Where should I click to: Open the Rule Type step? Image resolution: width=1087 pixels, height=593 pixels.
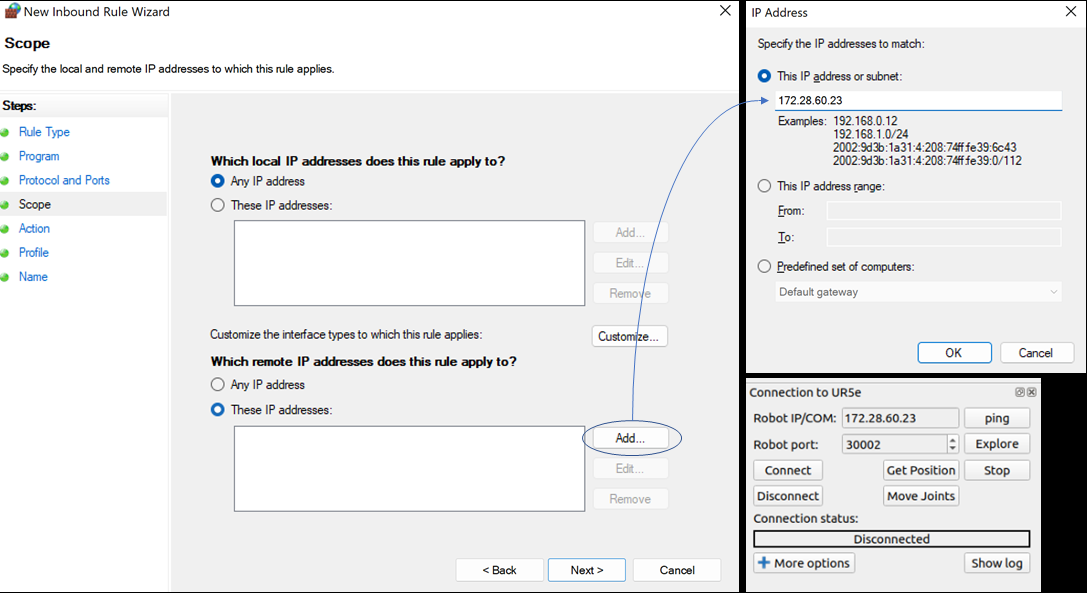(x=44, y=132)
